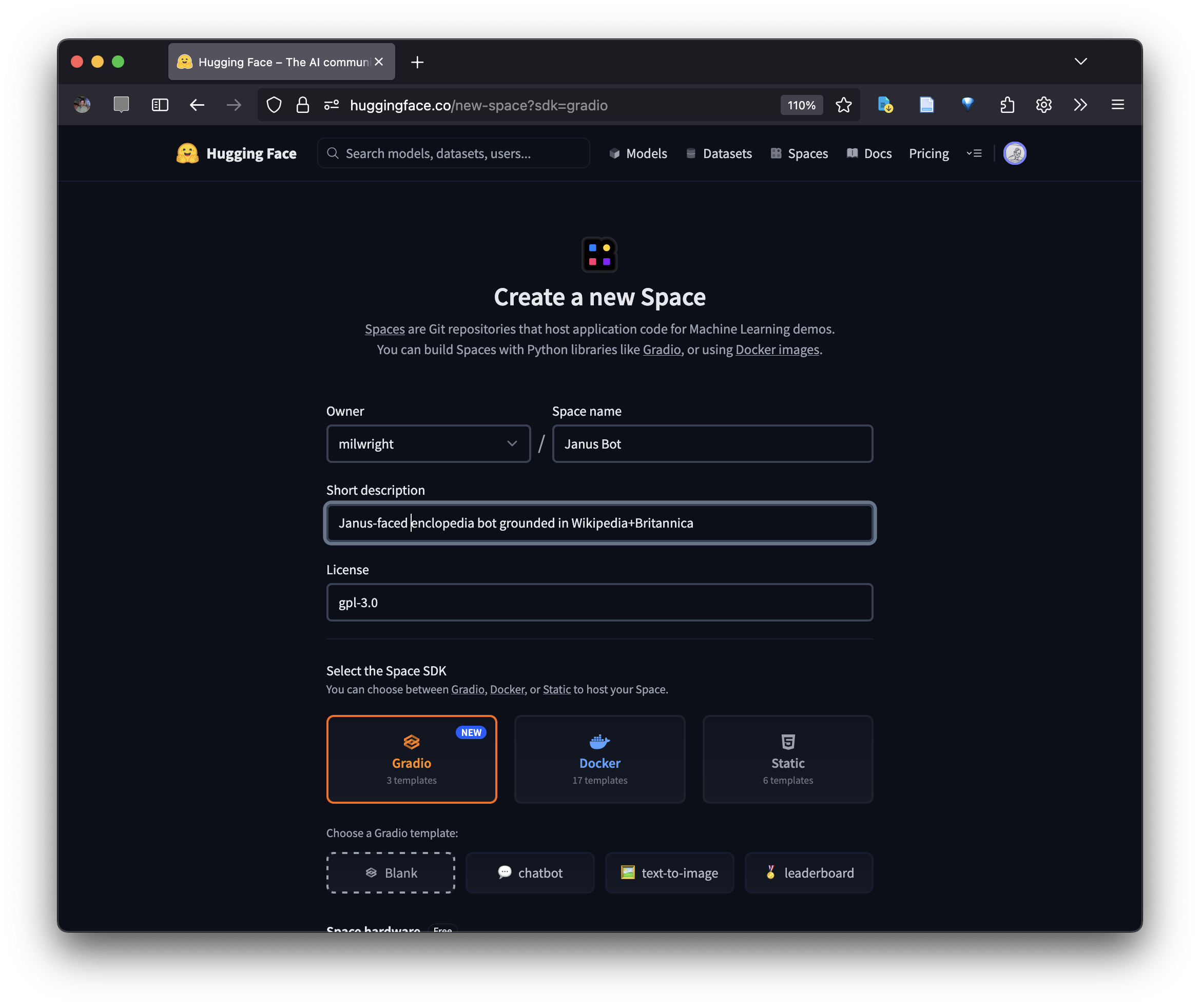Screen dimensions: 1200x1008
Task: Click the Space name input field
Action: (712, 444)
